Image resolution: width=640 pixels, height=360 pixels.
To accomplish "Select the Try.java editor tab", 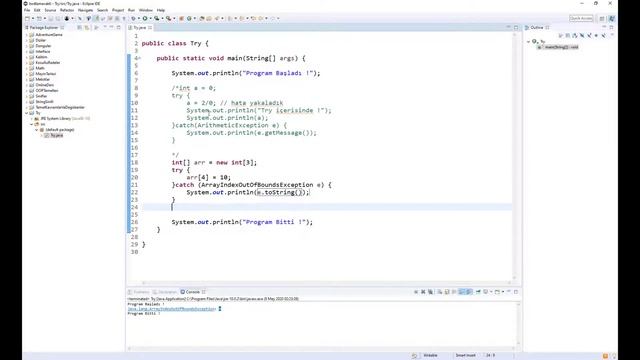I will (x=140, y=27).
